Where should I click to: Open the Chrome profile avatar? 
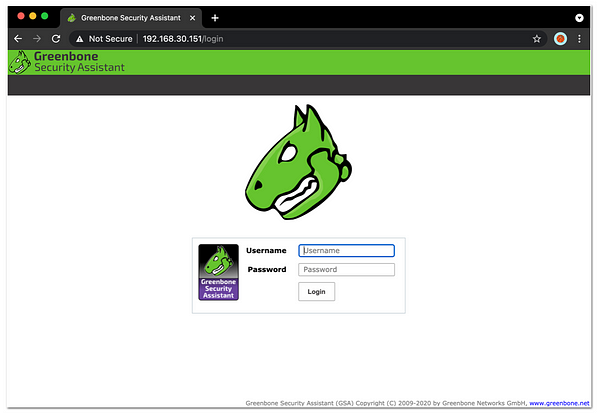click(x=560, y=39)
